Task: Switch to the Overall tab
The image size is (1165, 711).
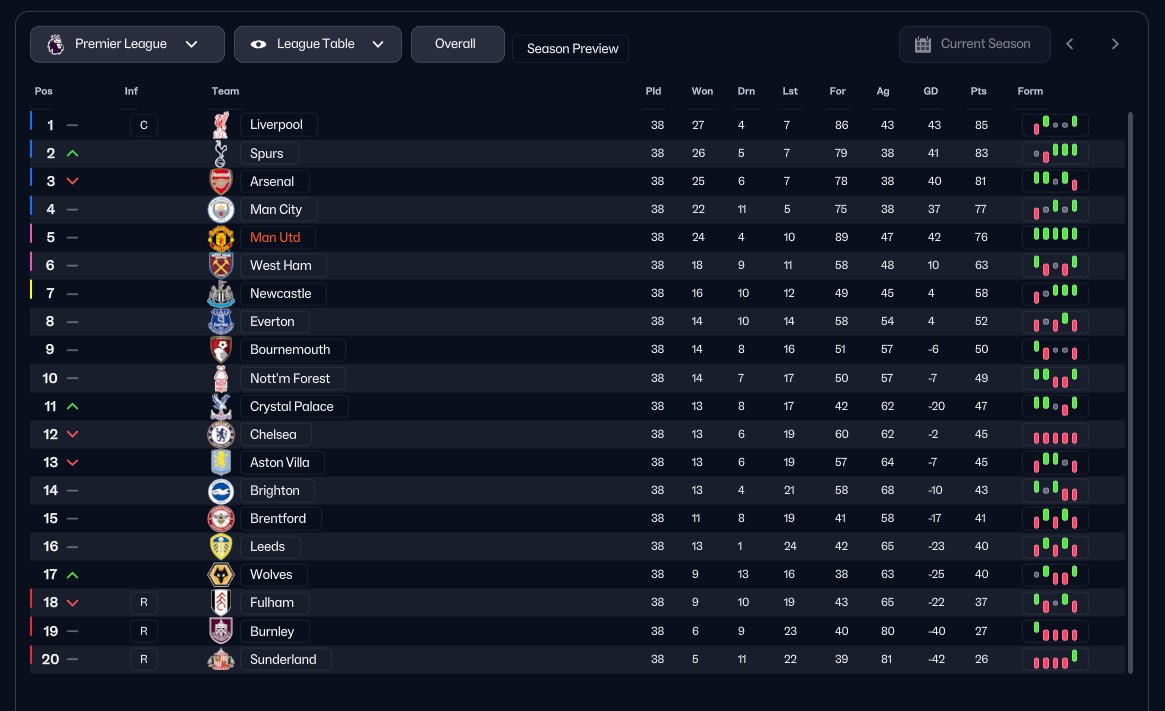Action: (x=456, y=44)
